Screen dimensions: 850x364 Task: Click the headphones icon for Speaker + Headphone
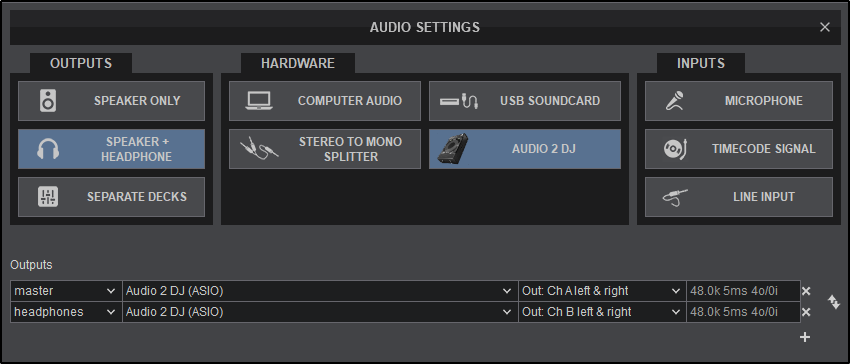(48, 149)
